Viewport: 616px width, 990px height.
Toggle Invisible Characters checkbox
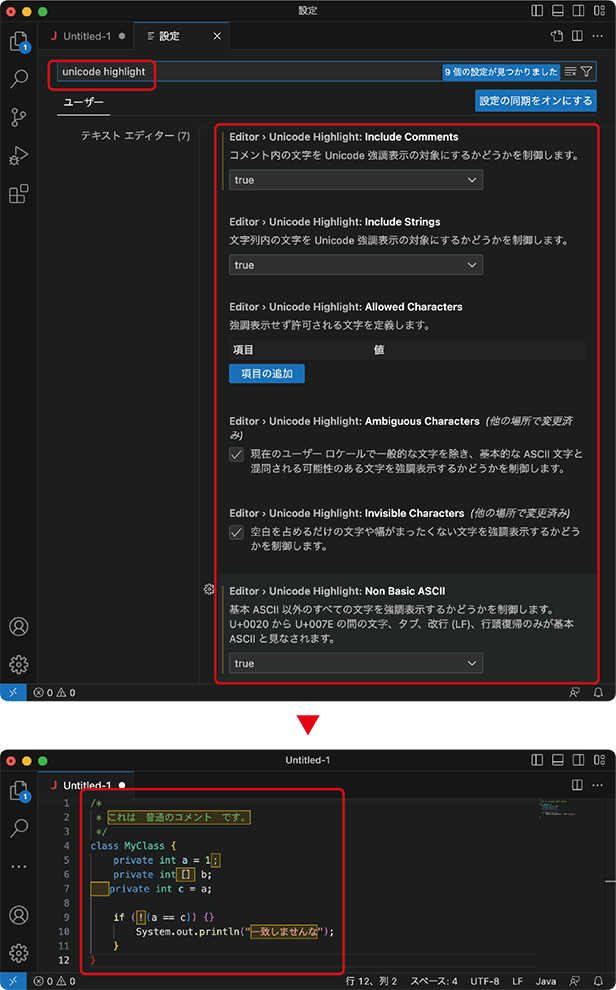236,532
